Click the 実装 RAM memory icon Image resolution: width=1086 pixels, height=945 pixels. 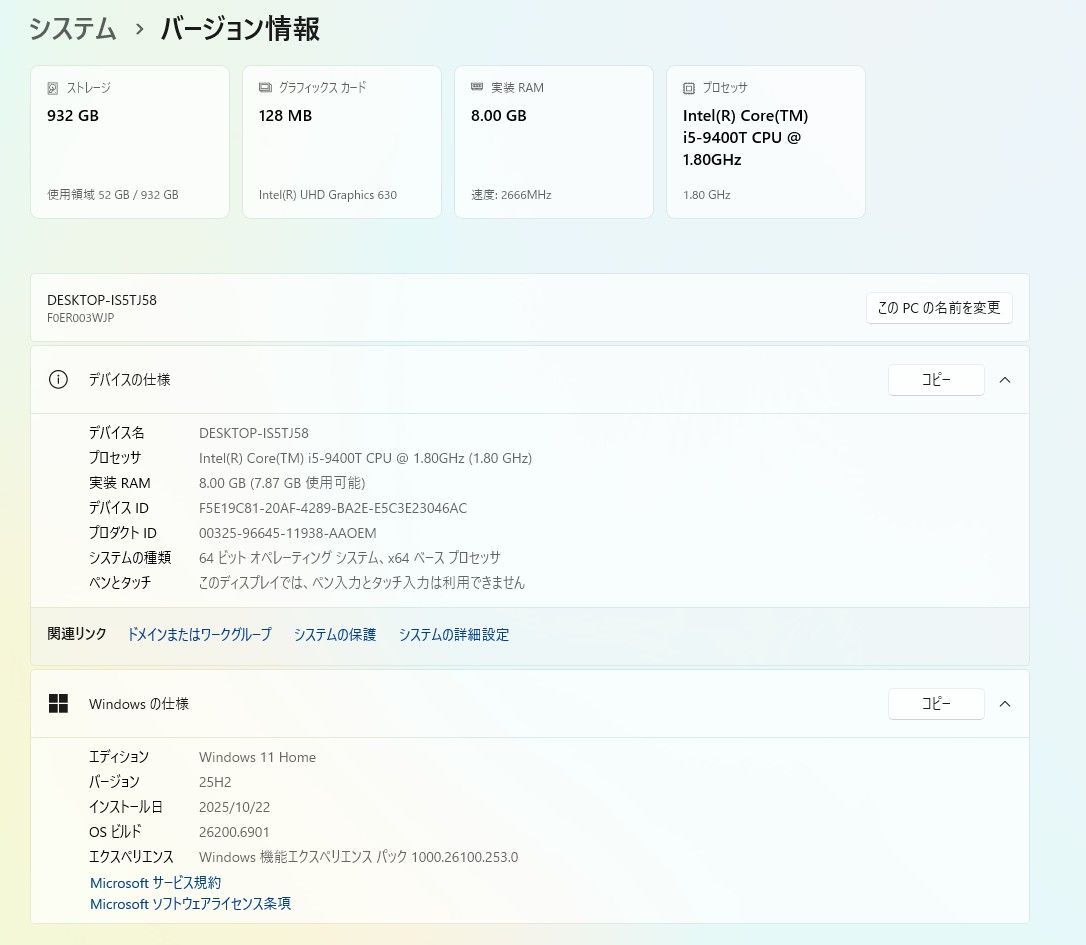click(x=475, y=87)
